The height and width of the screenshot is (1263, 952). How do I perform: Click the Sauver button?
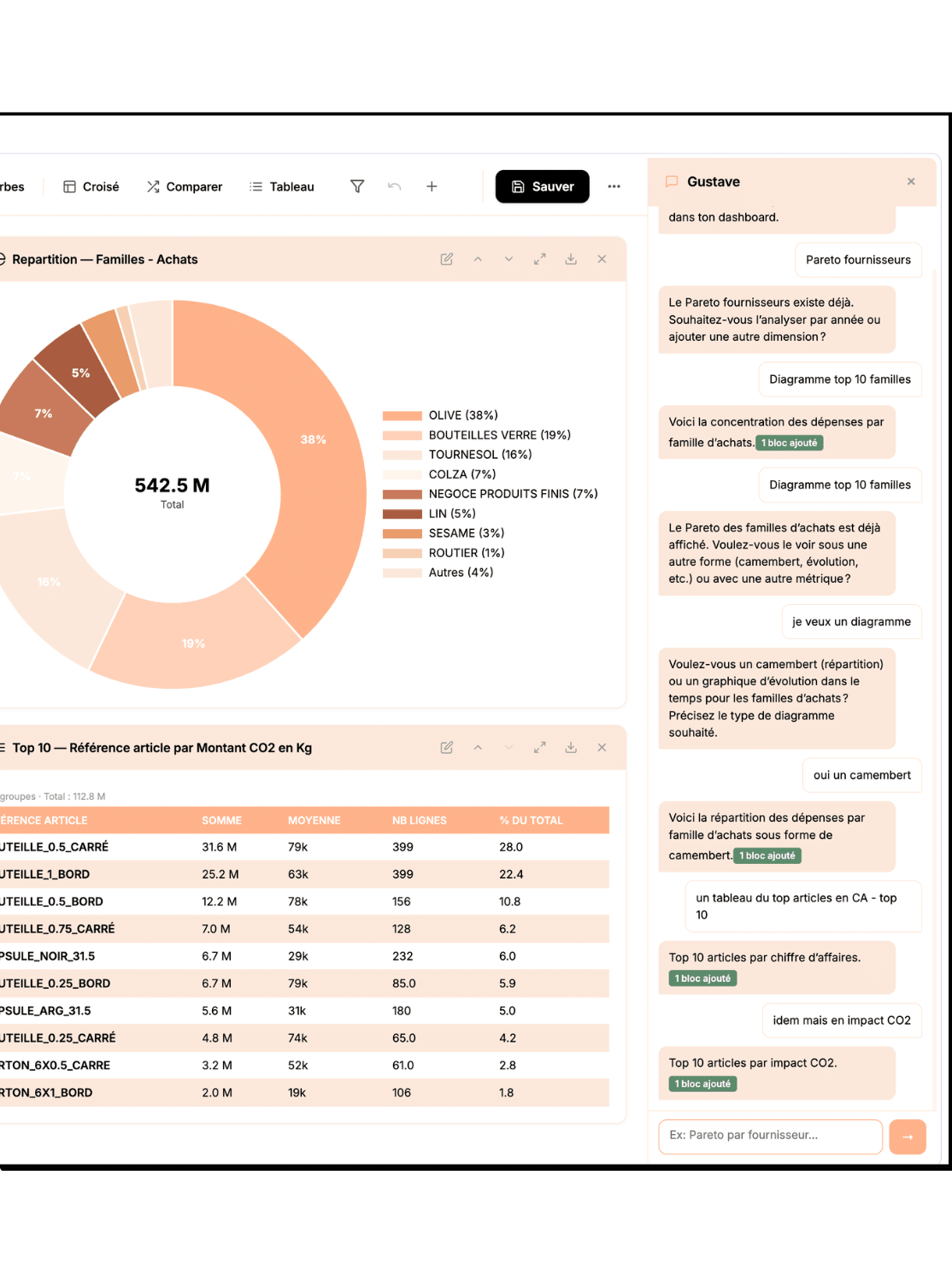tap(543, 186)
